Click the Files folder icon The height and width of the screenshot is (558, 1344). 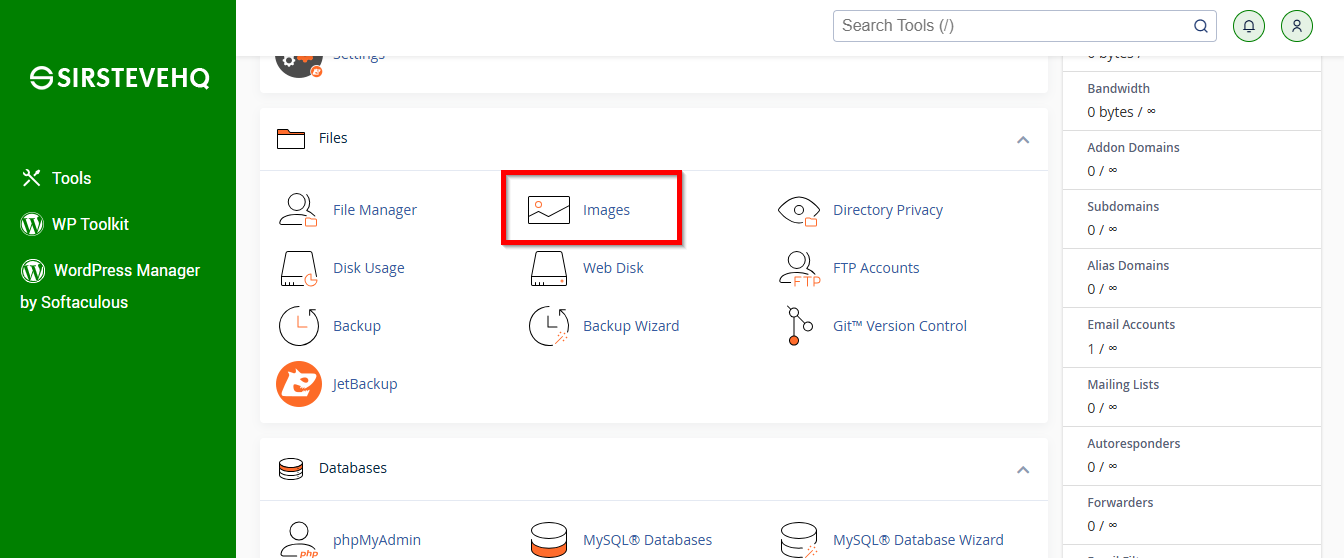click(x=291, y=138)
